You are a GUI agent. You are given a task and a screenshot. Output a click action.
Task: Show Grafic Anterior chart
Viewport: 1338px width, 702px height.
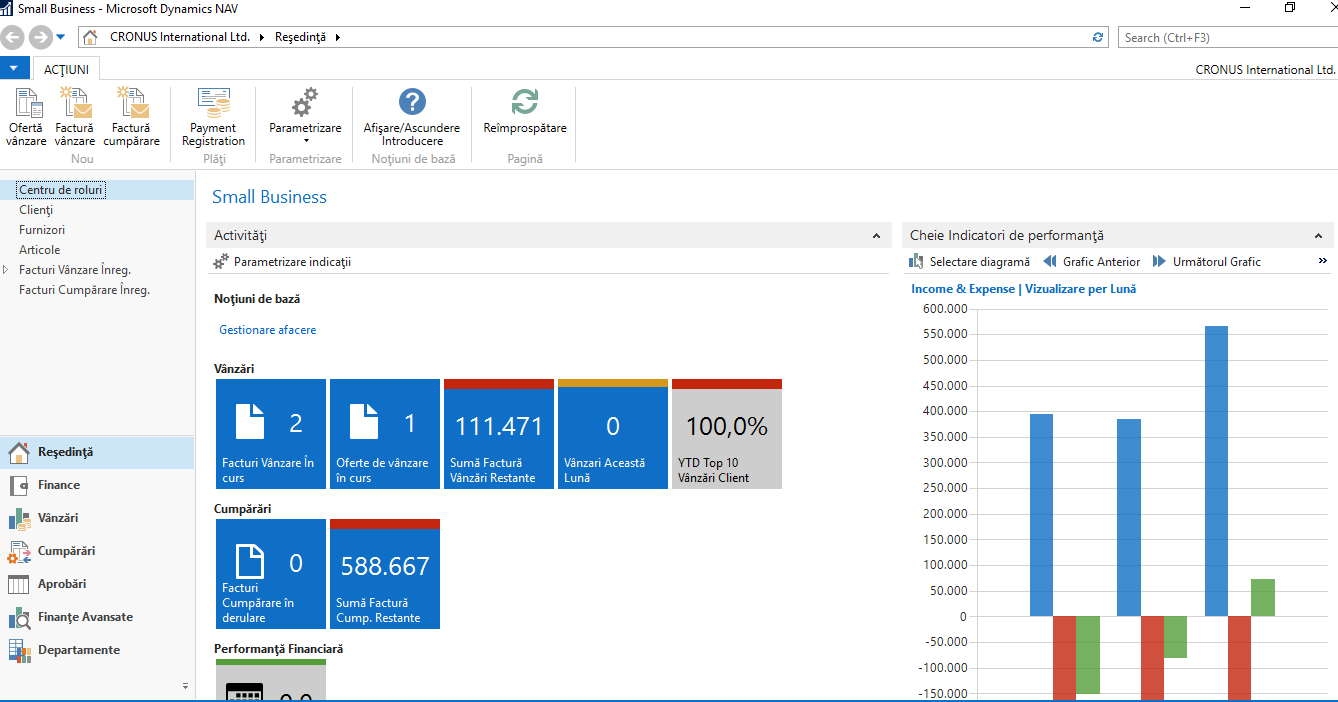(x=1091, y=262)
